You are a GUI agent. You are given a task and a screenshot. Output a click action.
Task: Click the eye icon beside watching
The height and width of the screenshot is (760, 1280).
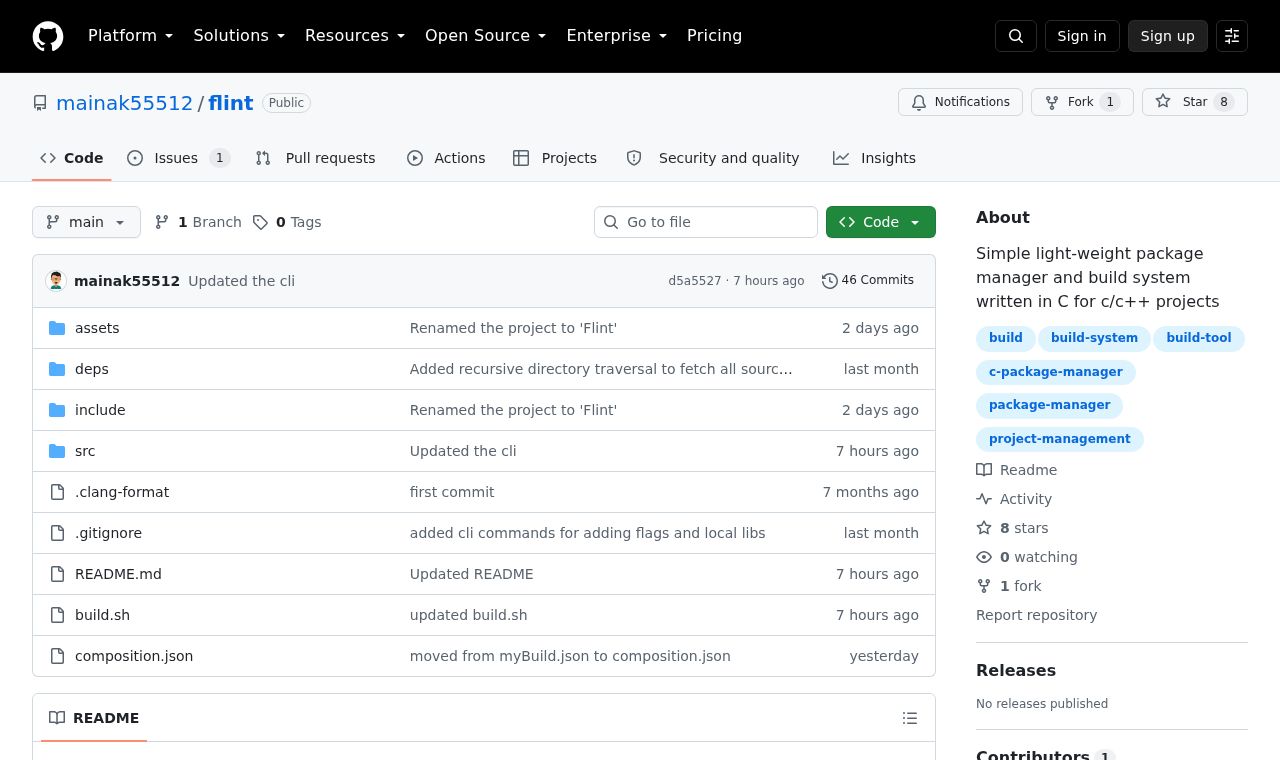984,557
